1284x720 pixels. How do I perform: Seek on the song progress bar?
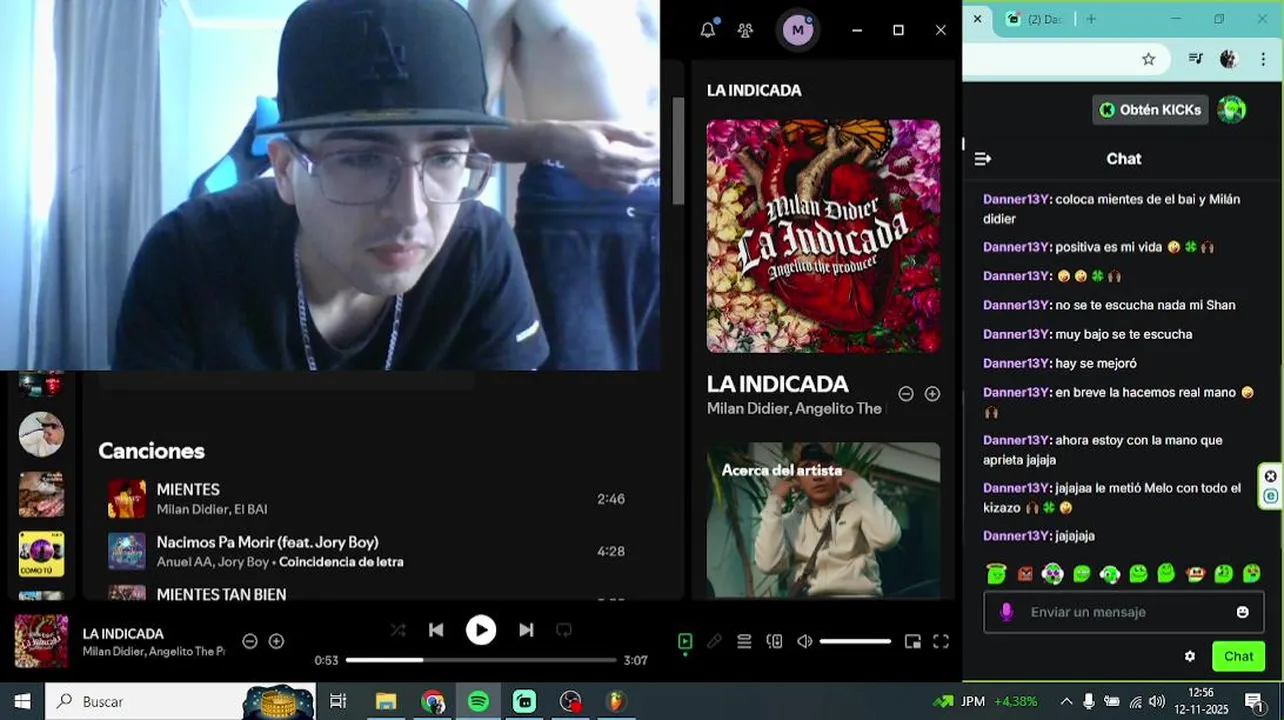(481, 660)
